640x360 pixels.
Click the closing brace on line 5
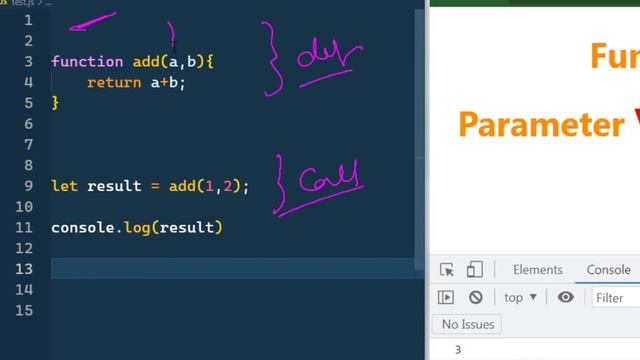tap(55, 102)
